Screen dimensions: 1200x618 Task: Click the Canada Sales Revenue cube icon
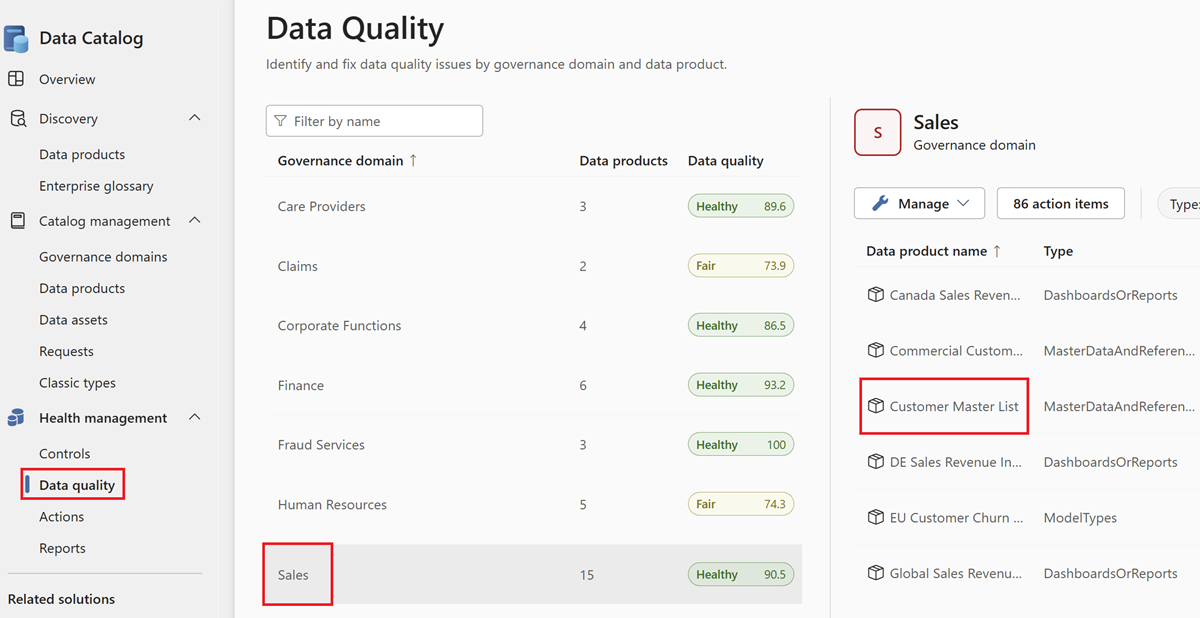coord(876,295)
